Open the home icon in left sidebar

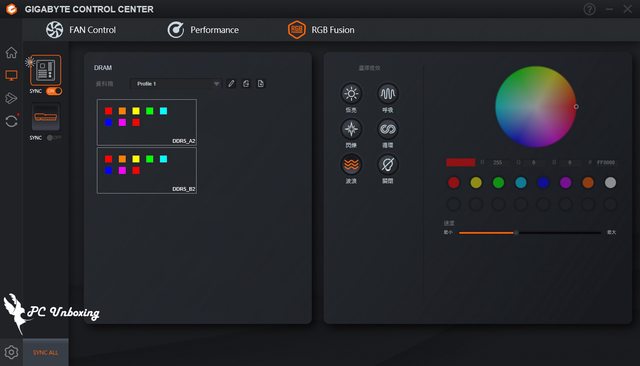click(x=11, y=53)
